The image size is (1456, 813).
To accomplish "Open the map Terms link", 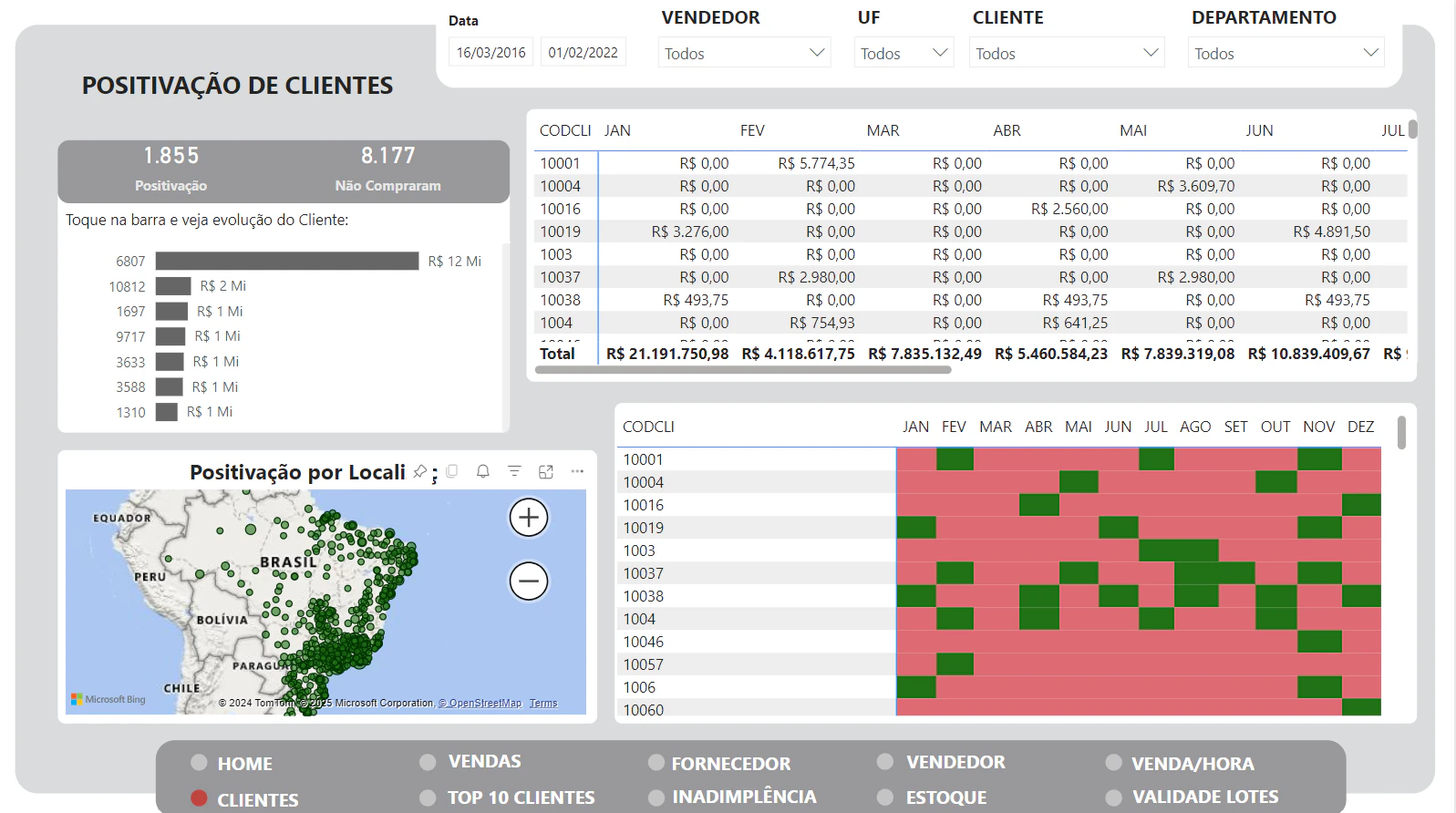I will click(543, 703).
